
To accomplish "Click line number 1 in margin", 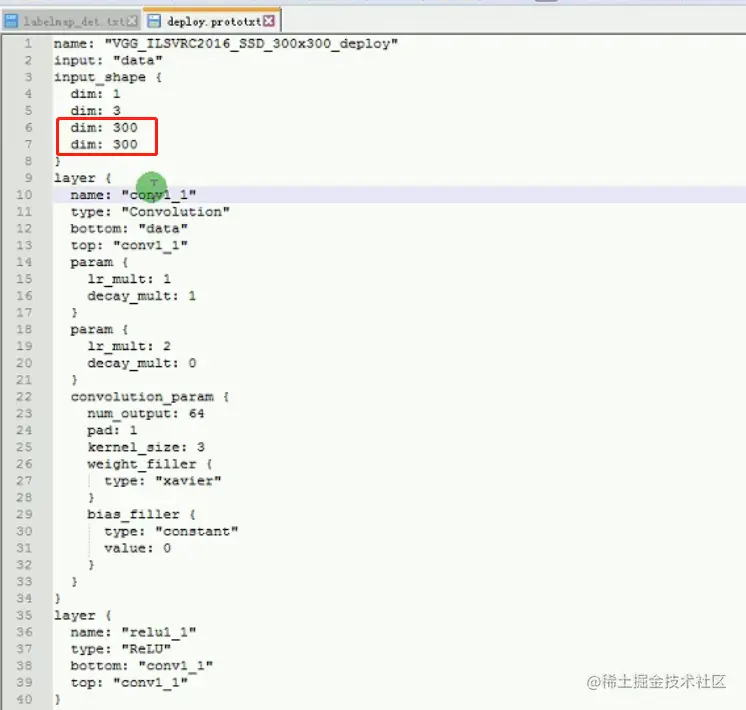I will click(x=28, y=44).
